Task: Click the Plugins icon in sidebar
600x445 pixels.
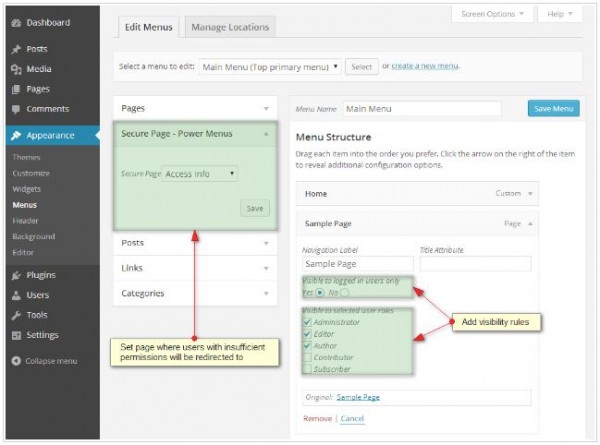Action: 16,275
